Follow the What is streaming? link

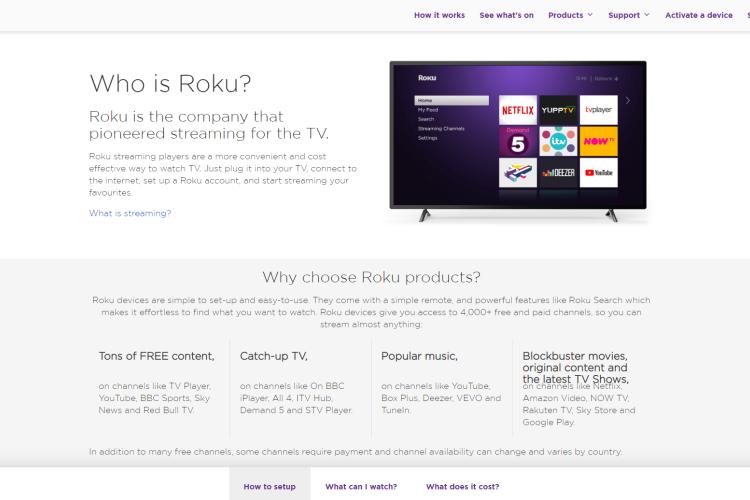(130, 213)
